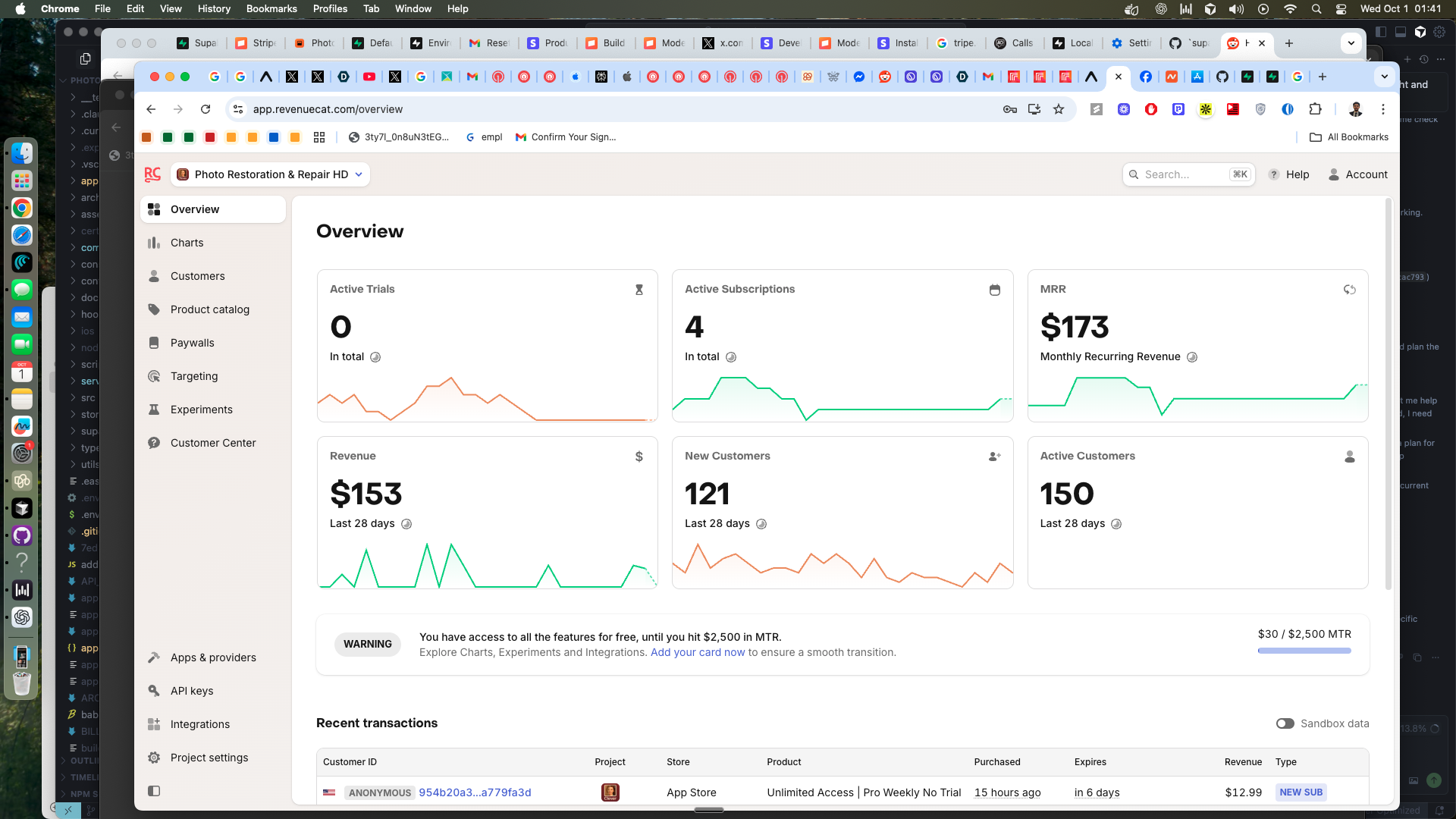Open customer ID 954b20a3...a779fa3d link
1456x819 pixels.
(x=475, y=792)
